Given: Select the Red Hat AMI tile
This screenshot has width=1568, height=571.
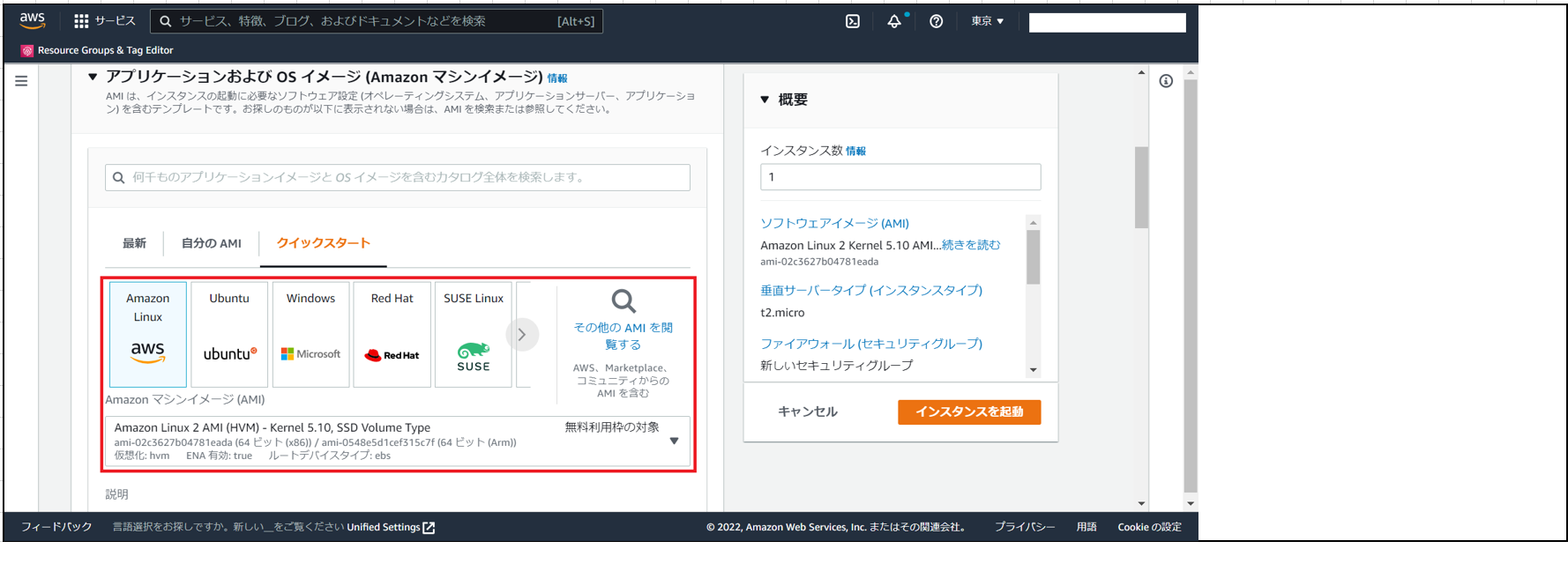Looking at the screenshot, I should click(392, 334).
